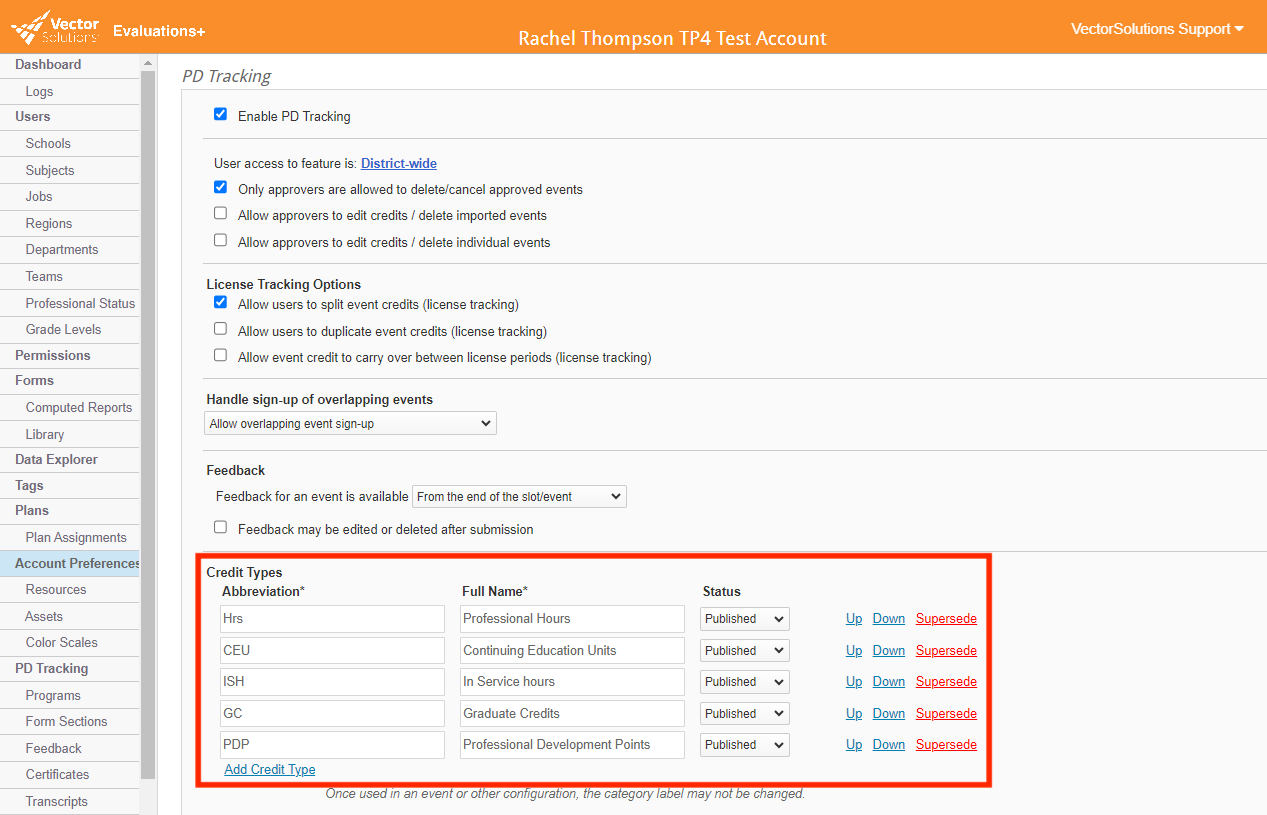This screenshot has width=1267, height=815.
Task: Check Allow users to duplicate event credits
Action: (221, 329)
